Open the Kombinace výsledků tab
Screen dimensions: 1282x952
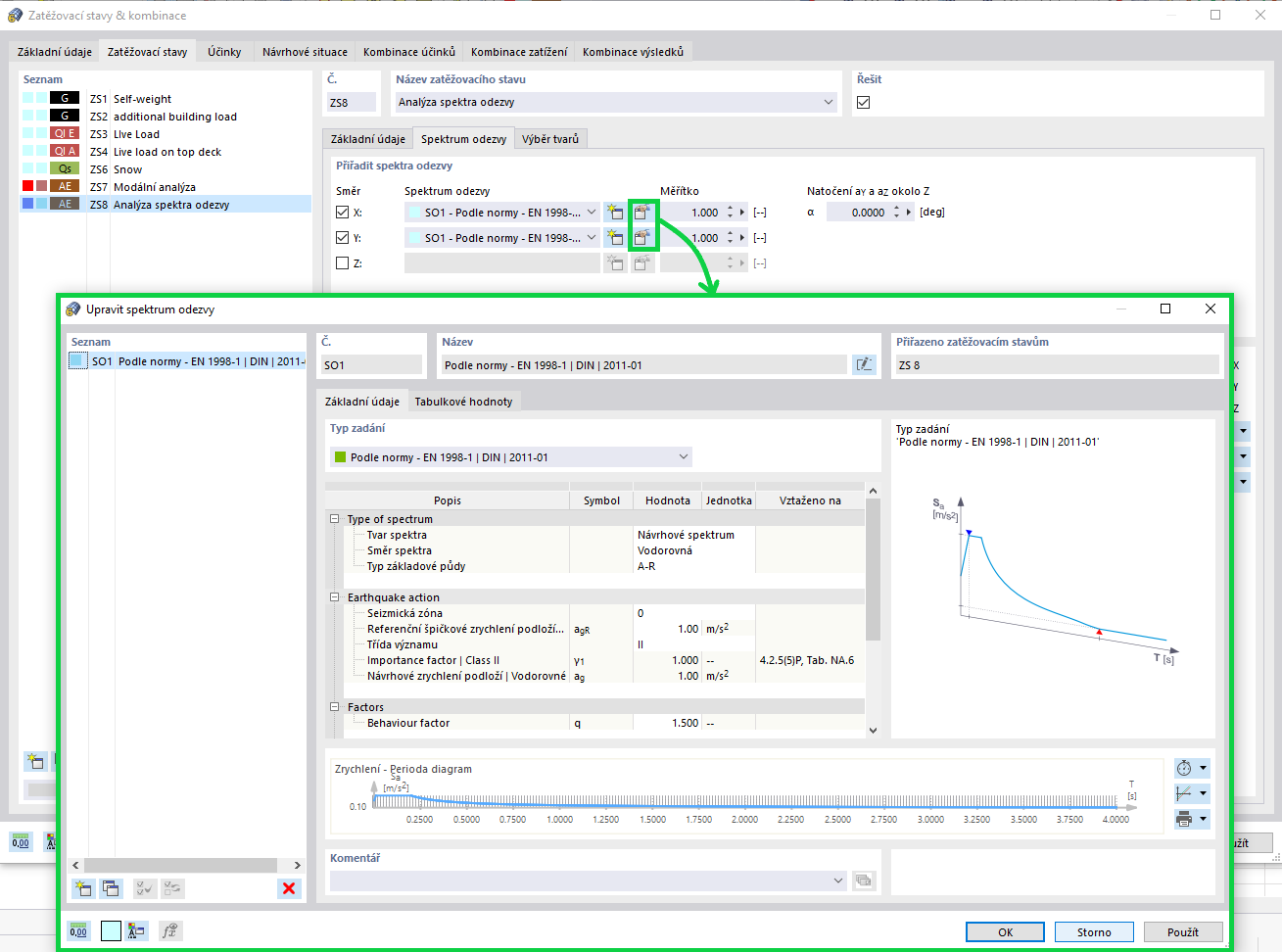click(633, 52)
